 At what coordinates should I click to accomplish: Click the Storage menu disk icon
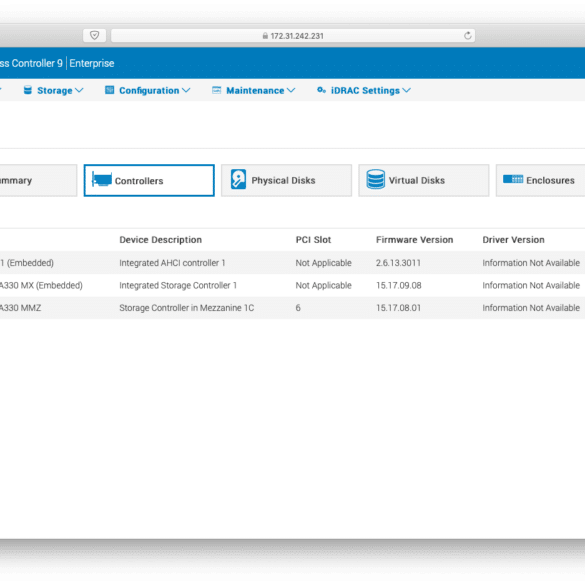pyautogui.click(x=28, y=90)
